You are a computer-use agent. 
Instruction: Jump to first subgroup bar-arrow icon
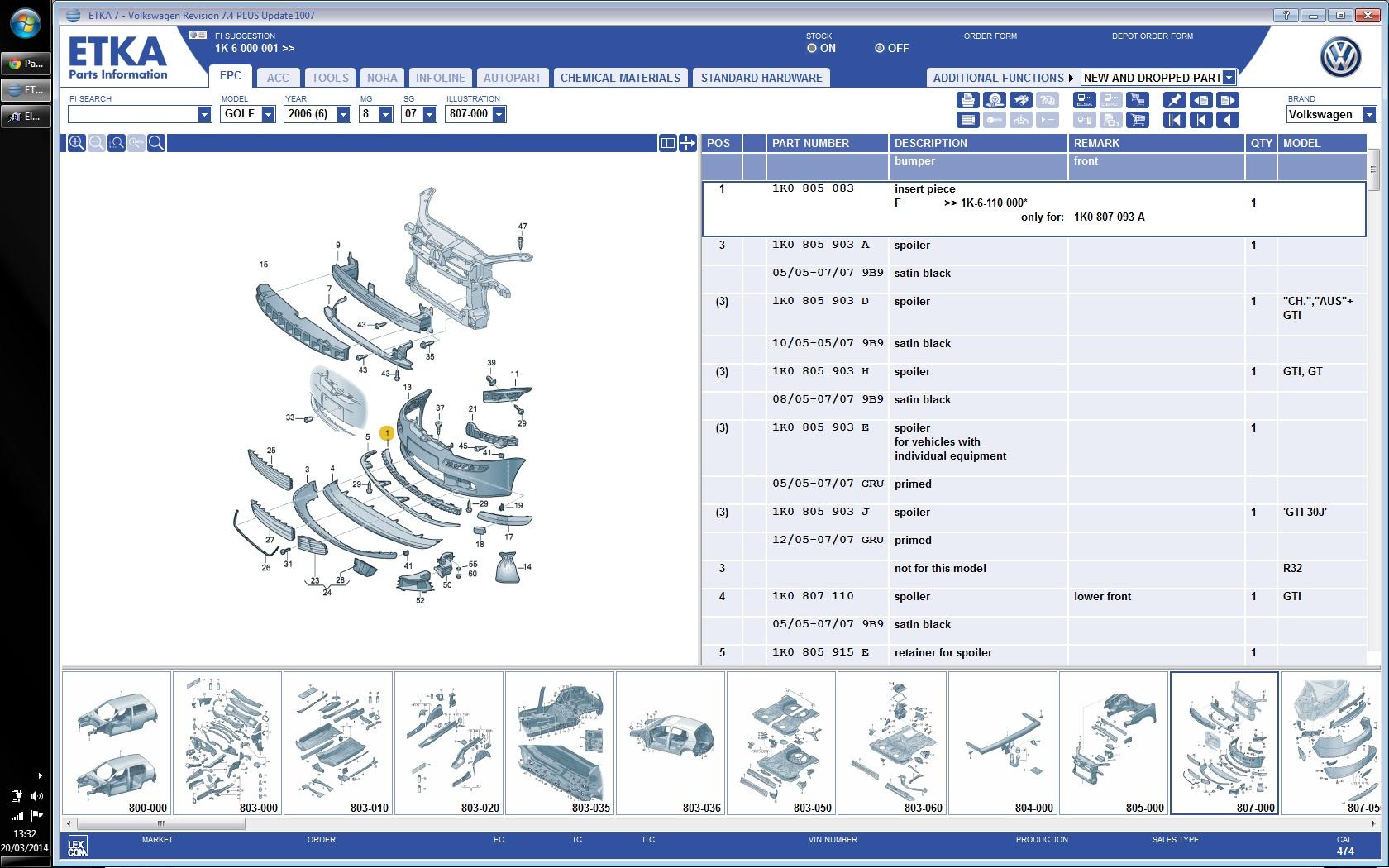[1201, 120]
